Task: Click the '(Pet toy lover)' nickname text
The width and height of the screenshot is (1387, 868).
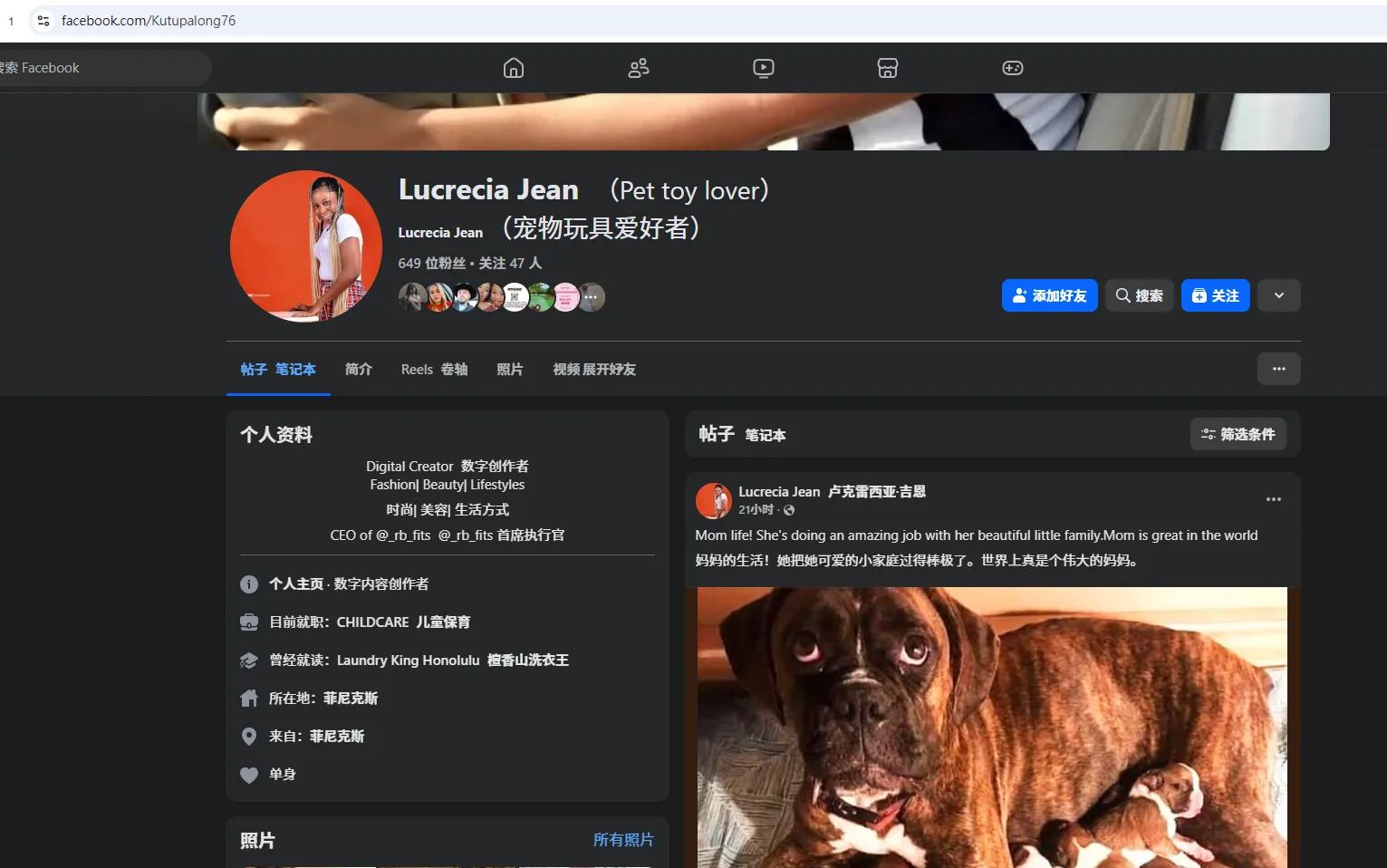Action: pyautogui.click(x=689, y=190)
